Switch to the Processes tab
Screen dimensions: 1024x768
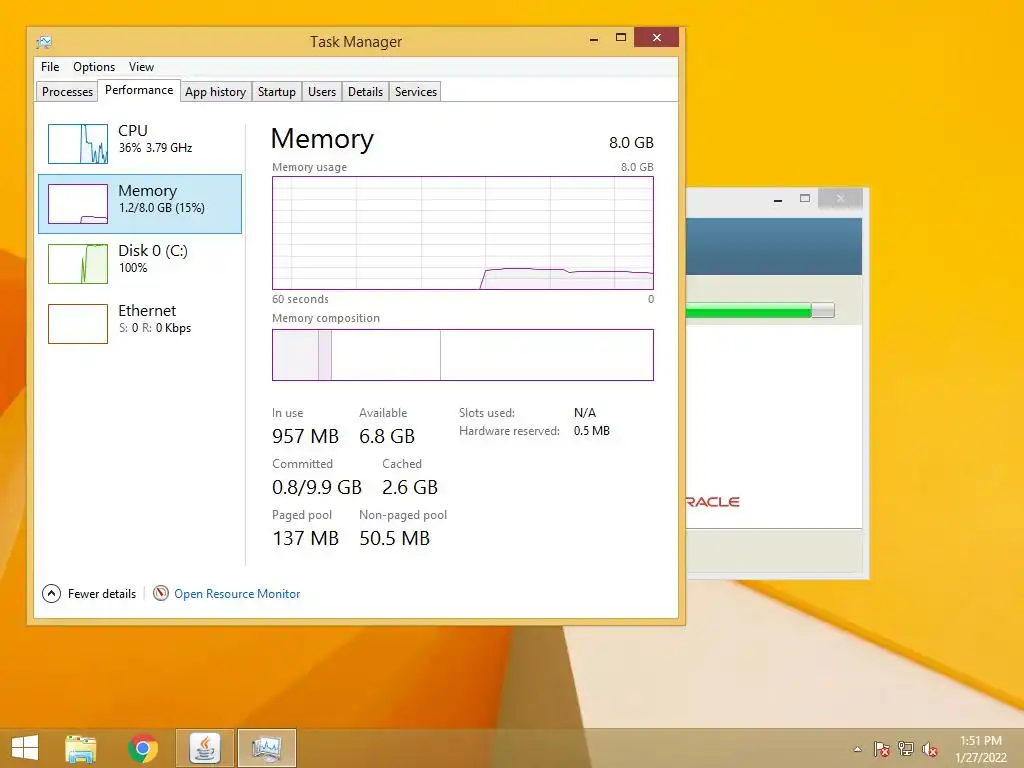pyautogui.click(x=67, y=91)
